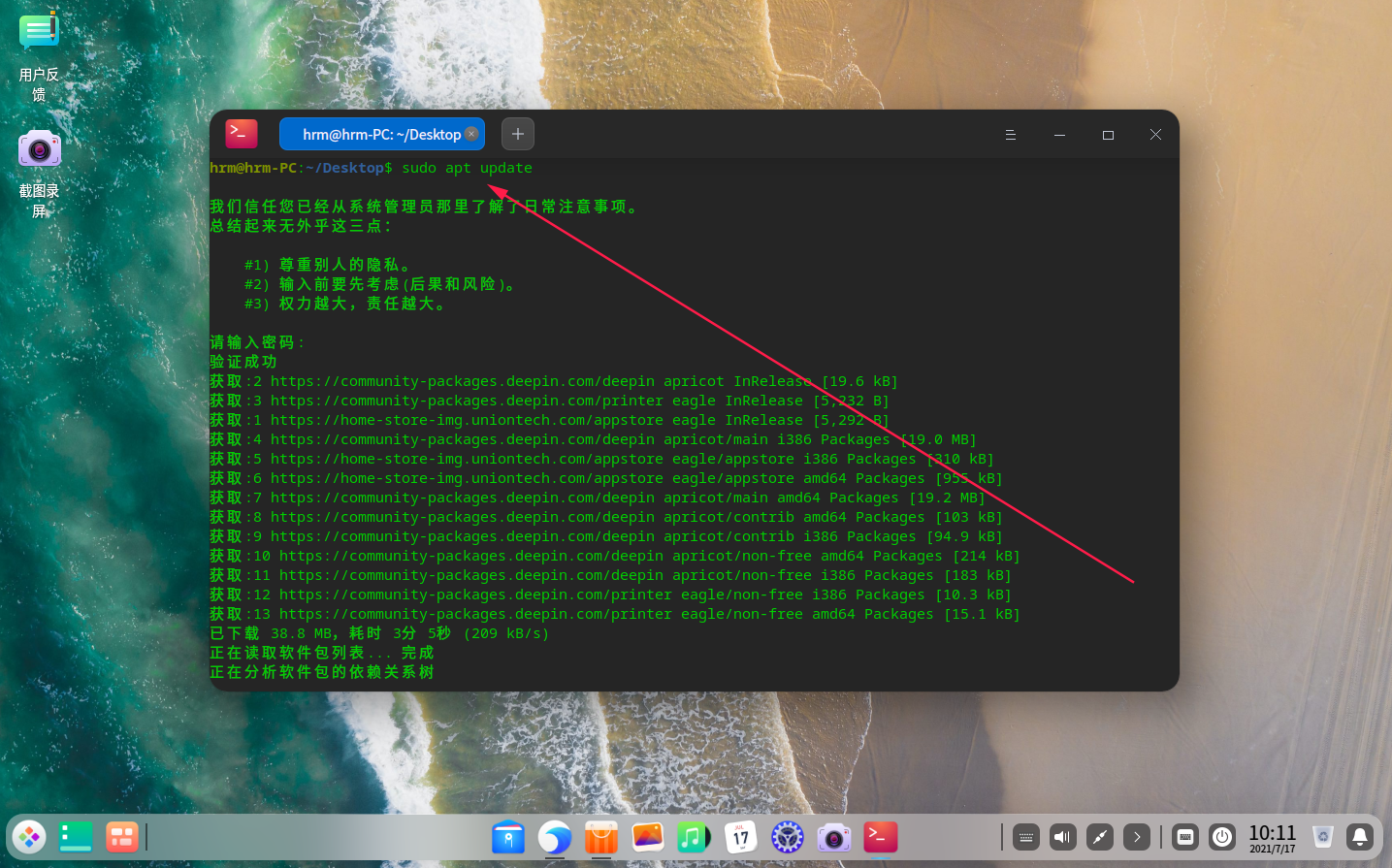
Task: Close the terminal window
Action: click(1155, 135)
